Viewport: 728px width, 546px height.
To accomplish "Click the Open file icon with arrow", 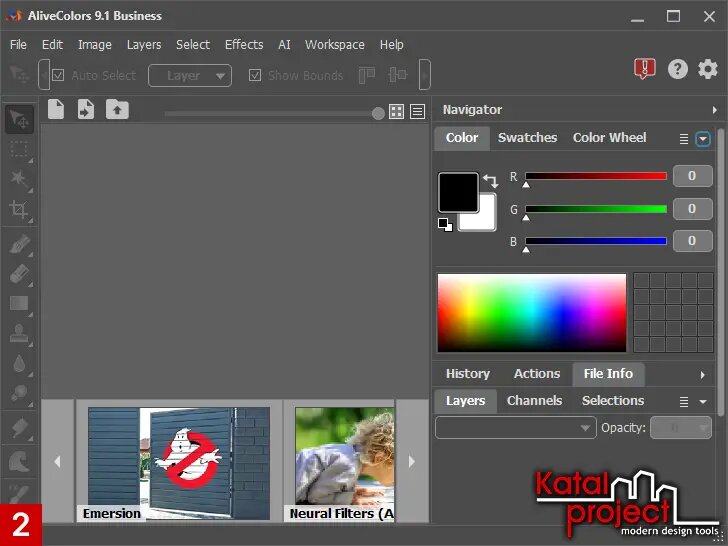I will [x=86, y=110].
